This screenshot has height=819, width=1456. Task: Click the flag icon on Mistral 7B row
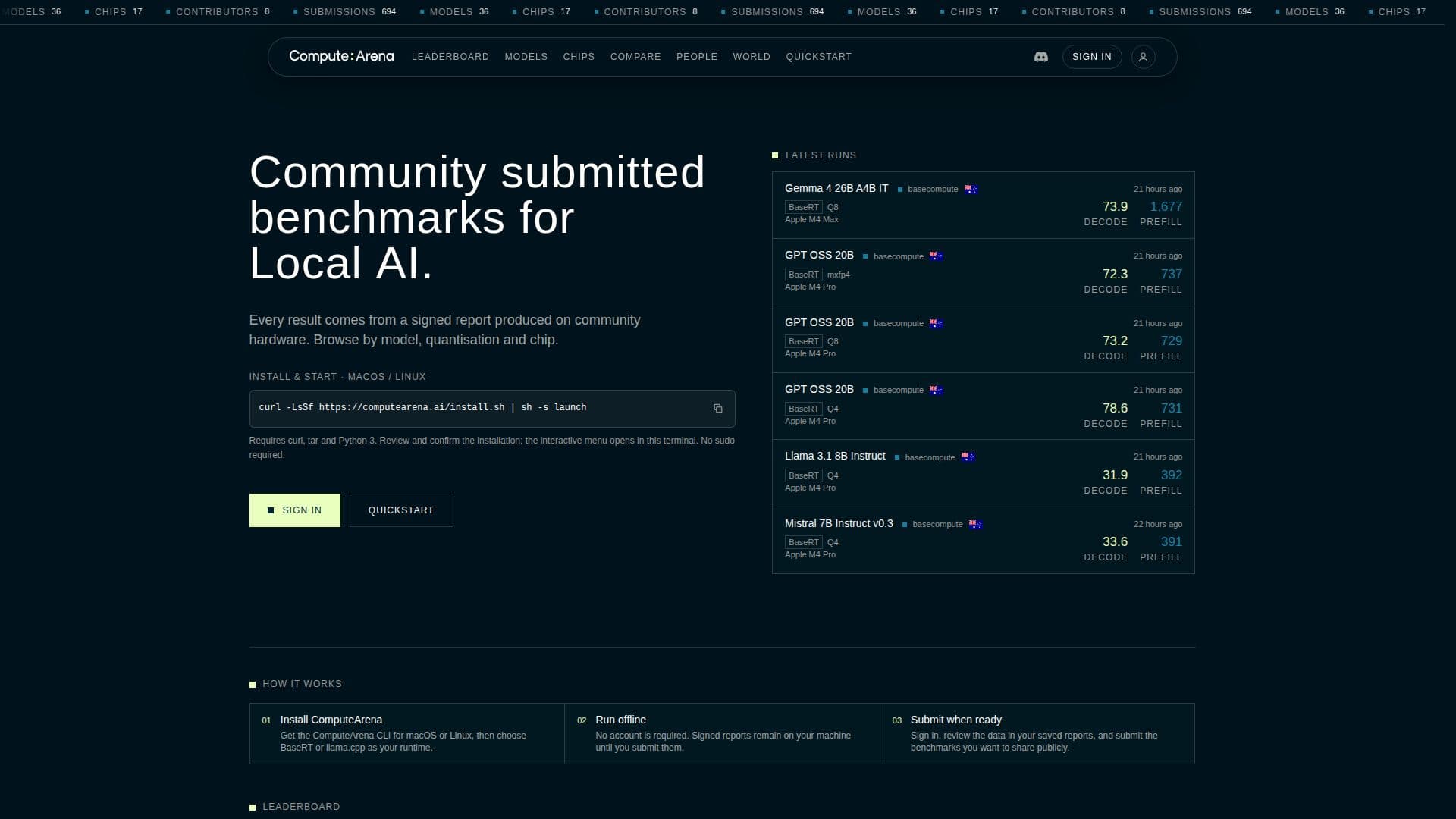(975, 525)
